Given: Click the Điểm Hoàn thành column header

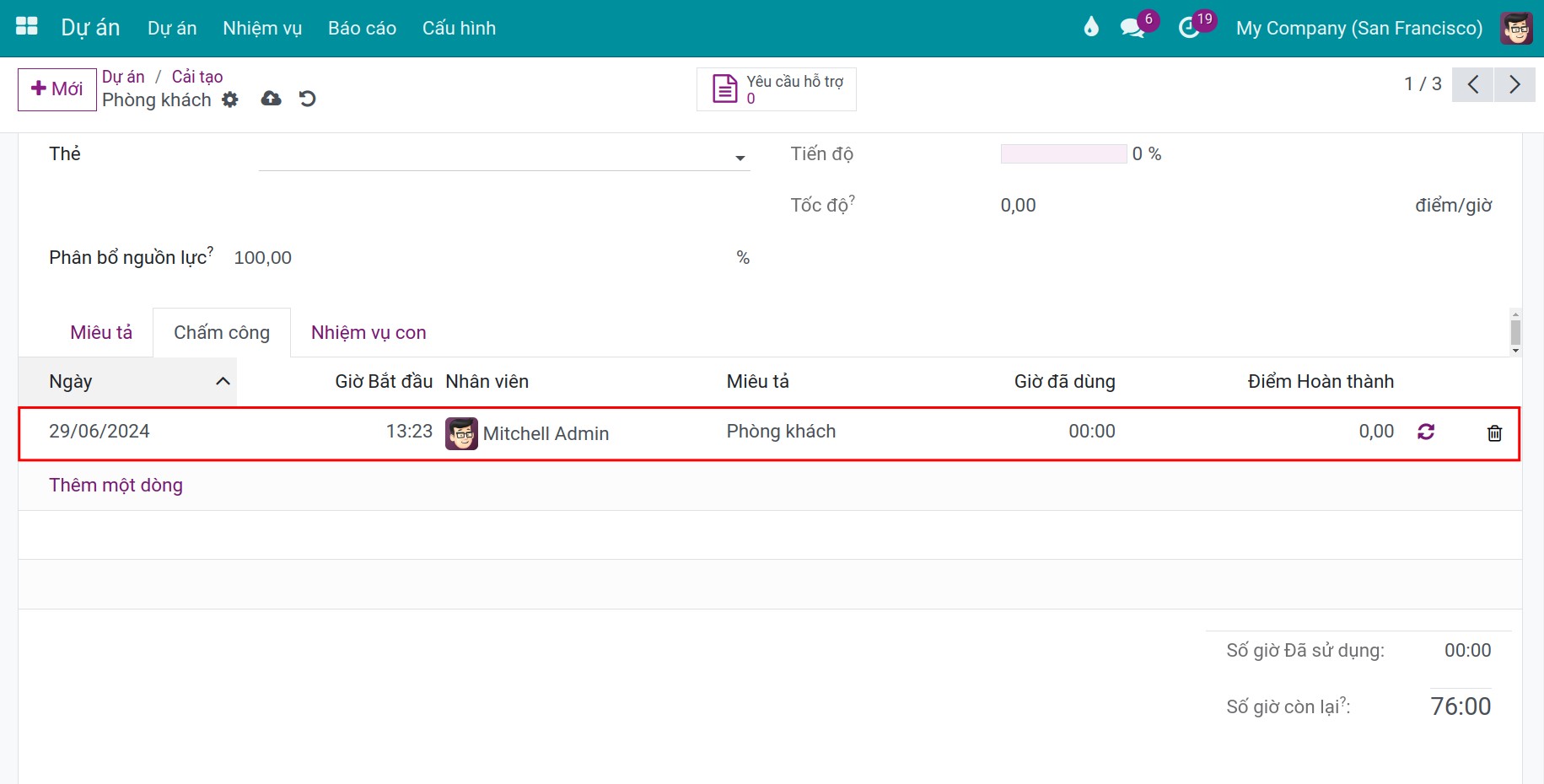Looking at the screenshot, I should coord(1321,381).
